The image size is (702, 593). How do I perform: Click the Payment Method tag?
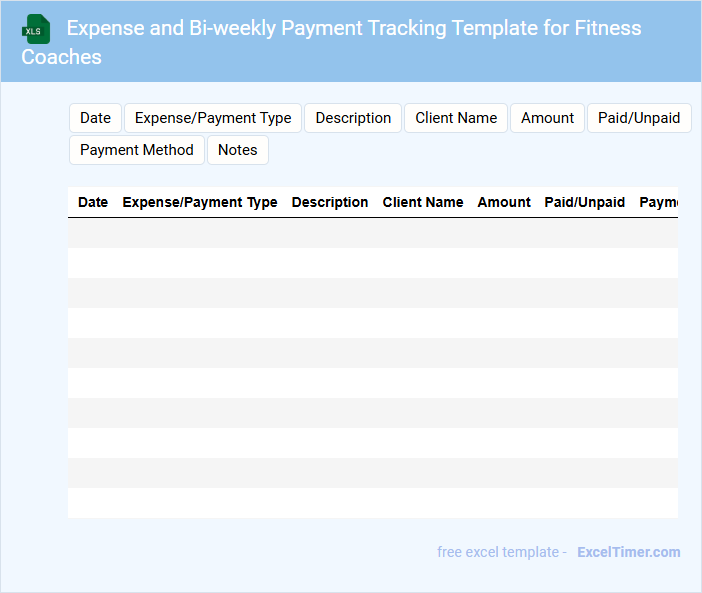137,150
